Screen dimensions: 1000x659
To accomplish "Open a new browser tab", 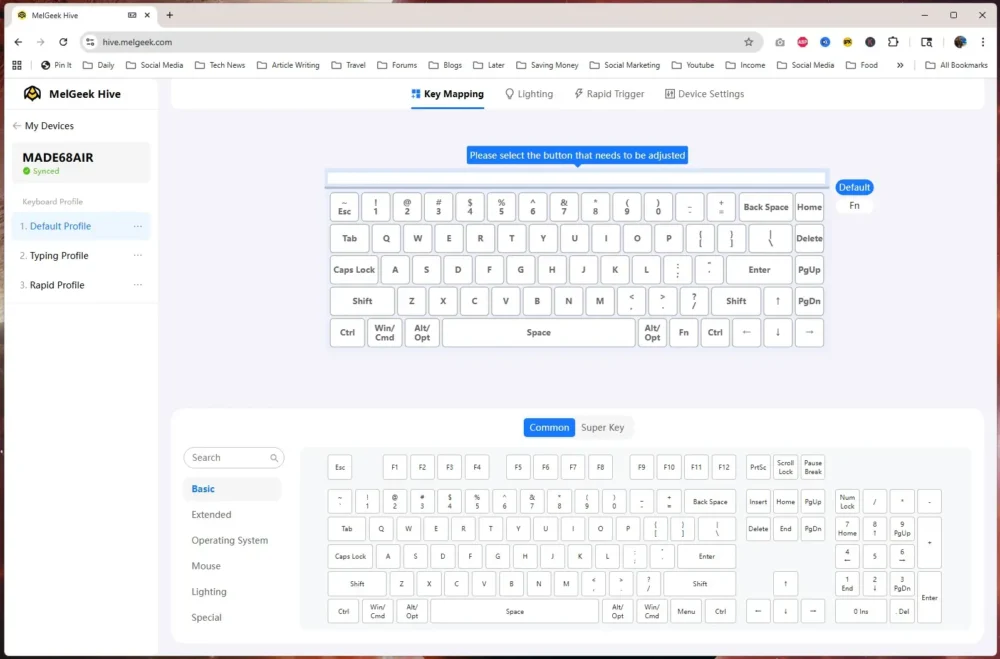I will click(170, 15).
